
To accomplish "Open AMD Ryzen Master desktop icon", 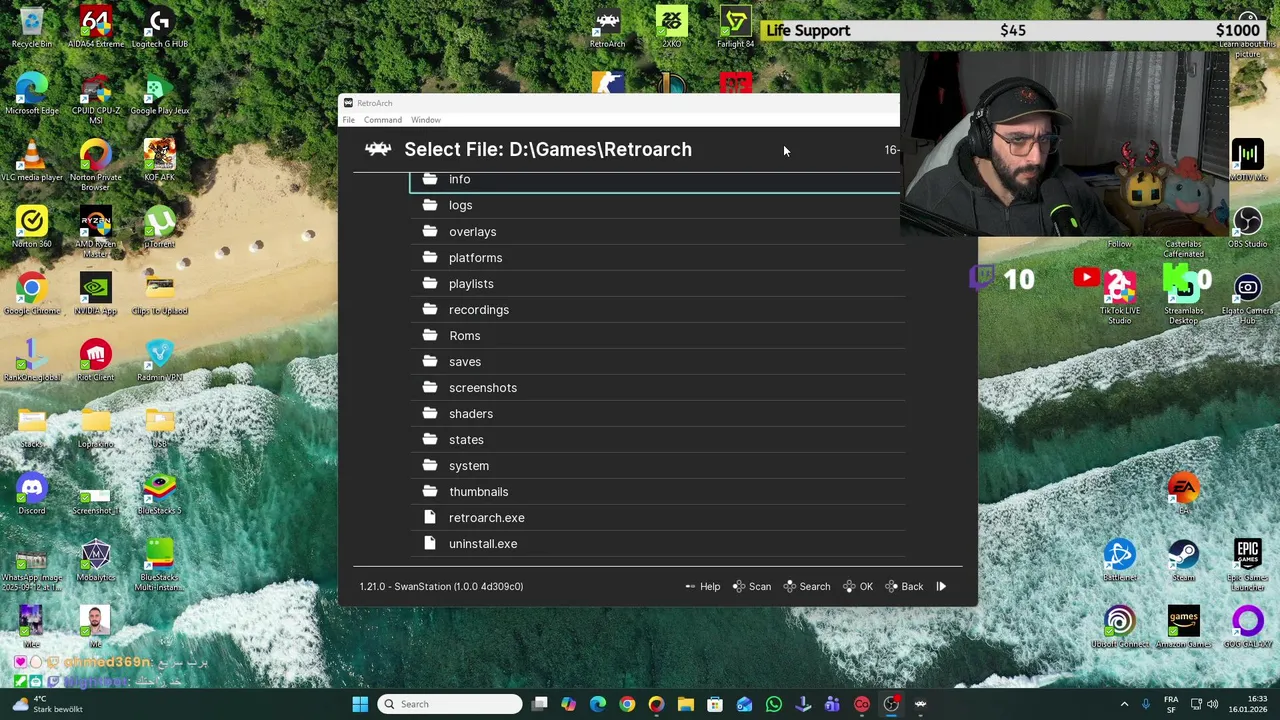I will [96, 232].
